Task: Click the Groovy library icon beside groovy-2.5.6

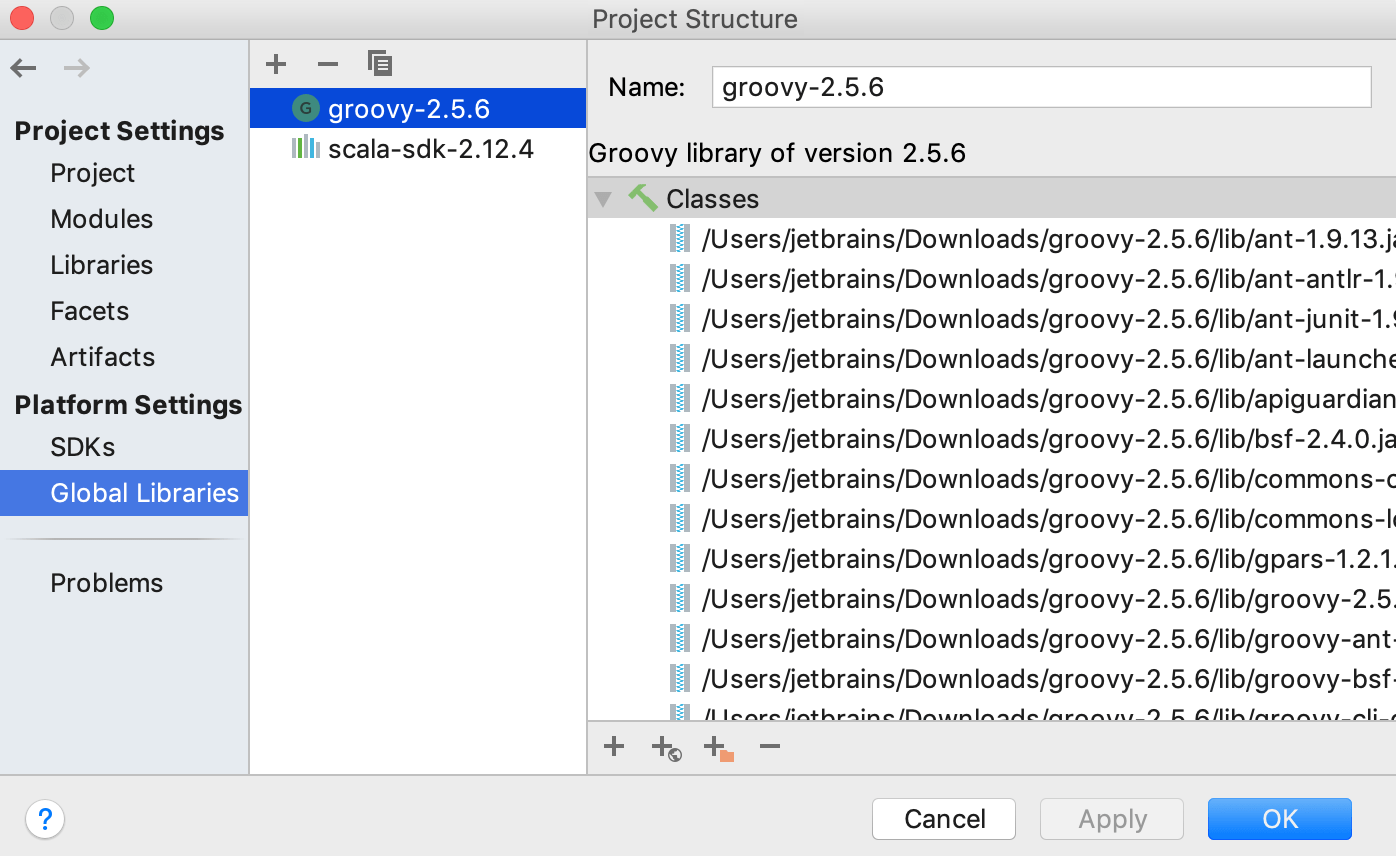Action: click(305, 108)
